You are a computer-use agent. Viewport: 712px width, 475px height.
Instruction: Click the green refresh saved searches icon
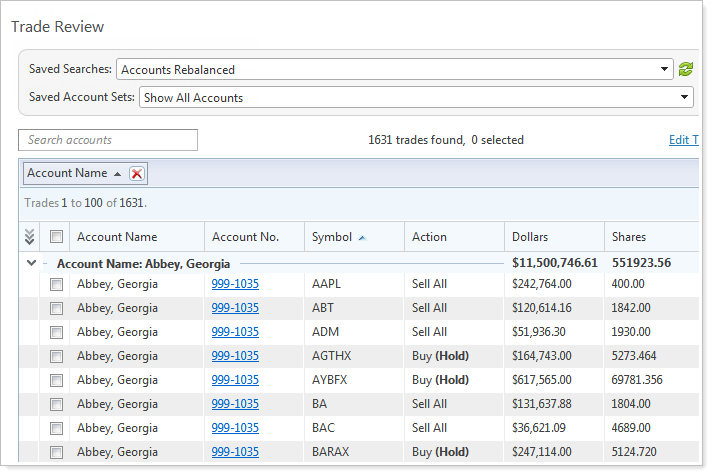tap(685, 69)
